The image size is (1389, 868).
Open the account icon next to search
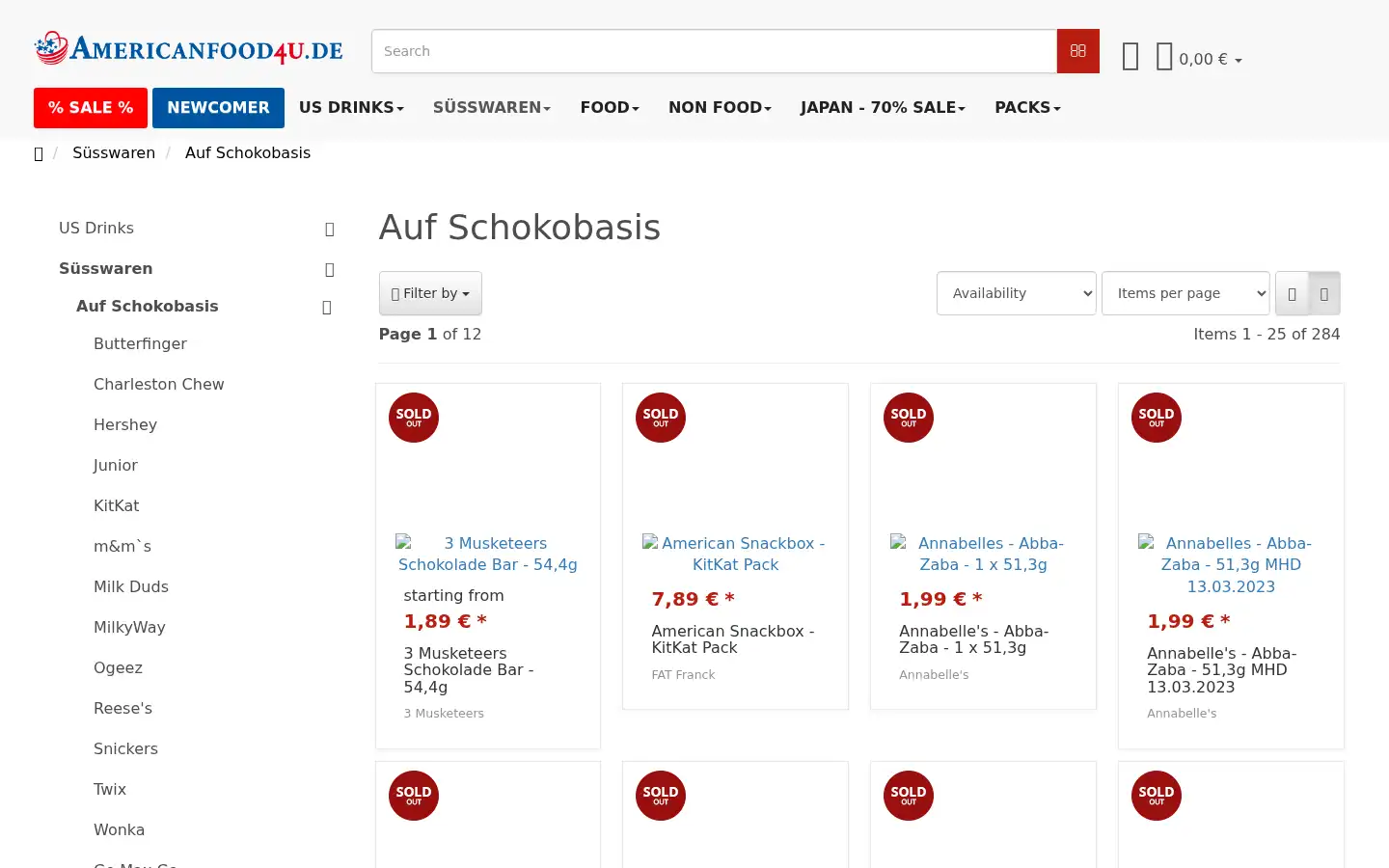pyautogui.click(x=1130, y=57)
